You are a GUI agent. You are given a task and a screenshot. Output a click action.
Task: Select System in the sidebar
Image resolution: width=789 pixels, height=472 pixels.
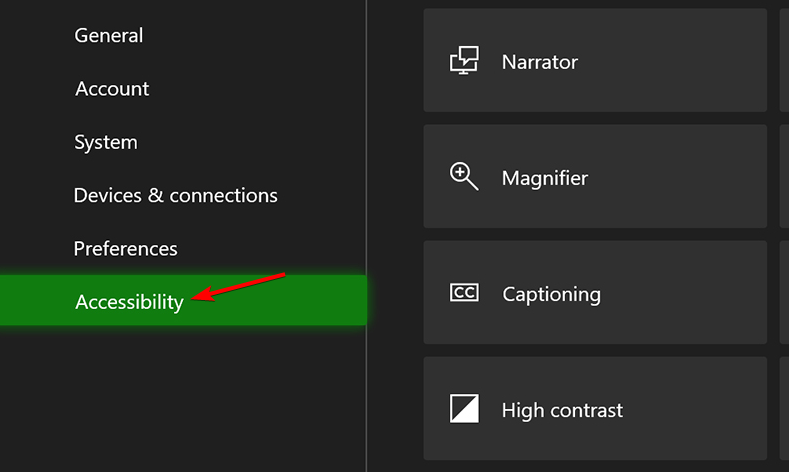[106, 142]
